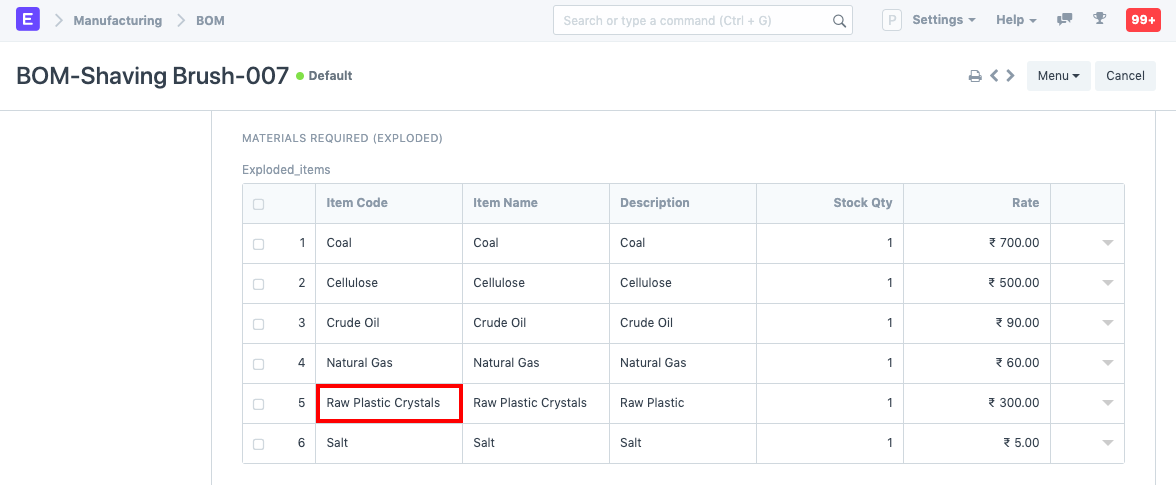Click the Cancel button
Viewport: 1176px width, 485px height.
tap(1125, 76)
